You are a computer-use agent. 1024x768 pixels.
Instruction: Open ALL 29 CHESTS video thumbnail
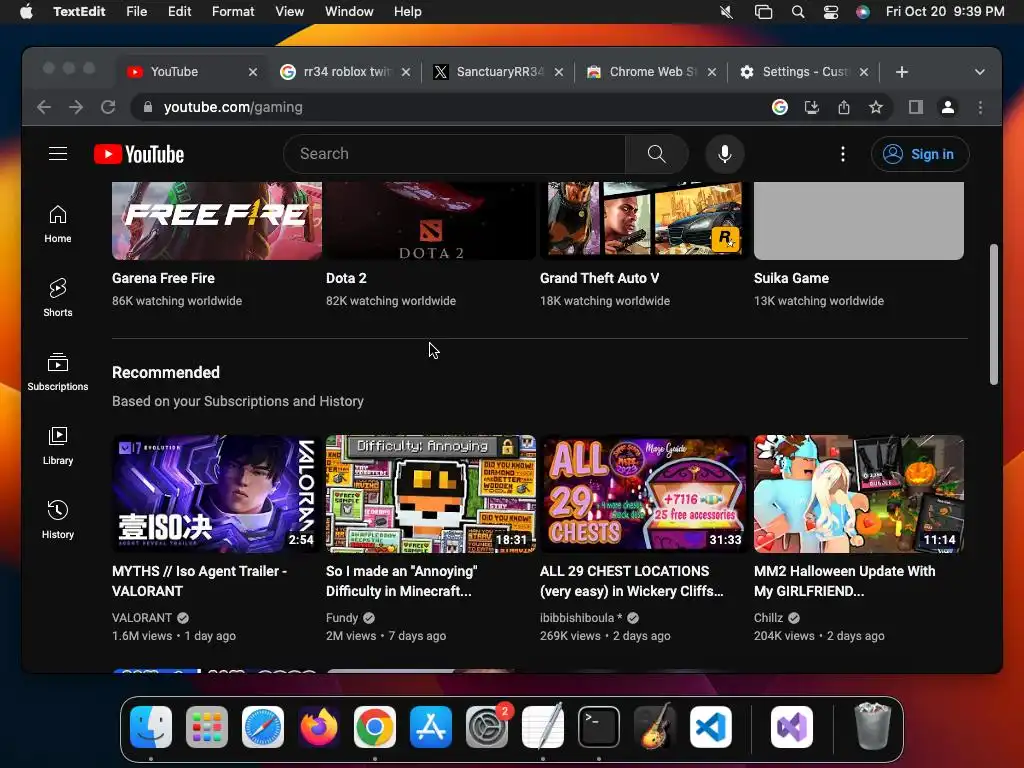(x=645, y=494)
